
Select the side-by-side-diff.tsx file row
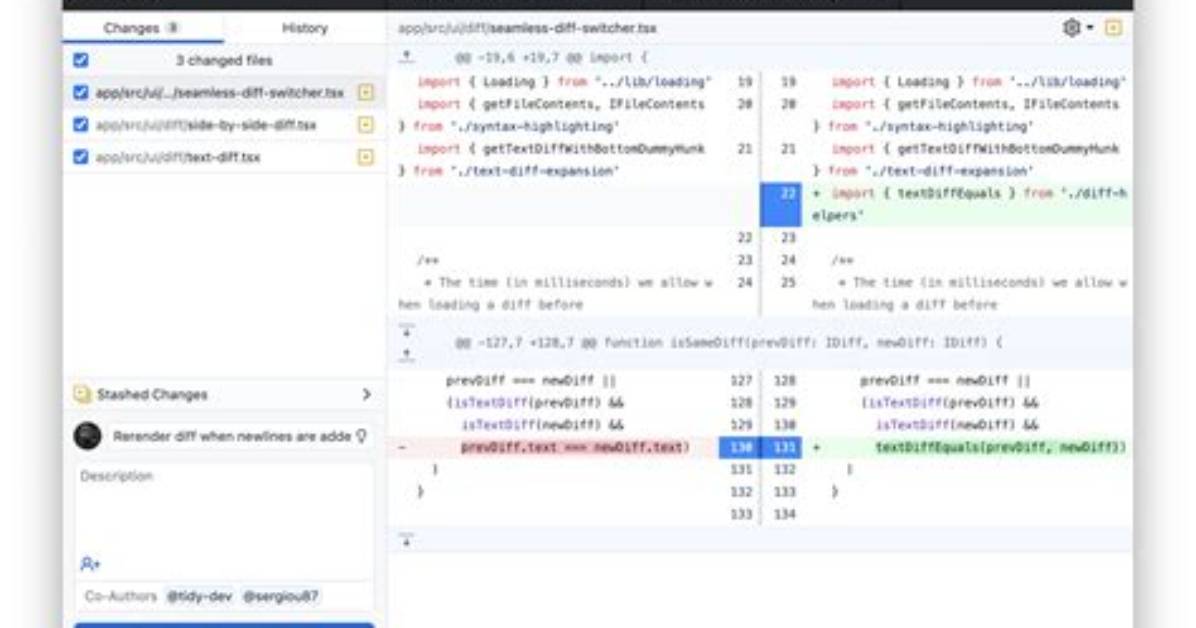click(x=224, y=124)
